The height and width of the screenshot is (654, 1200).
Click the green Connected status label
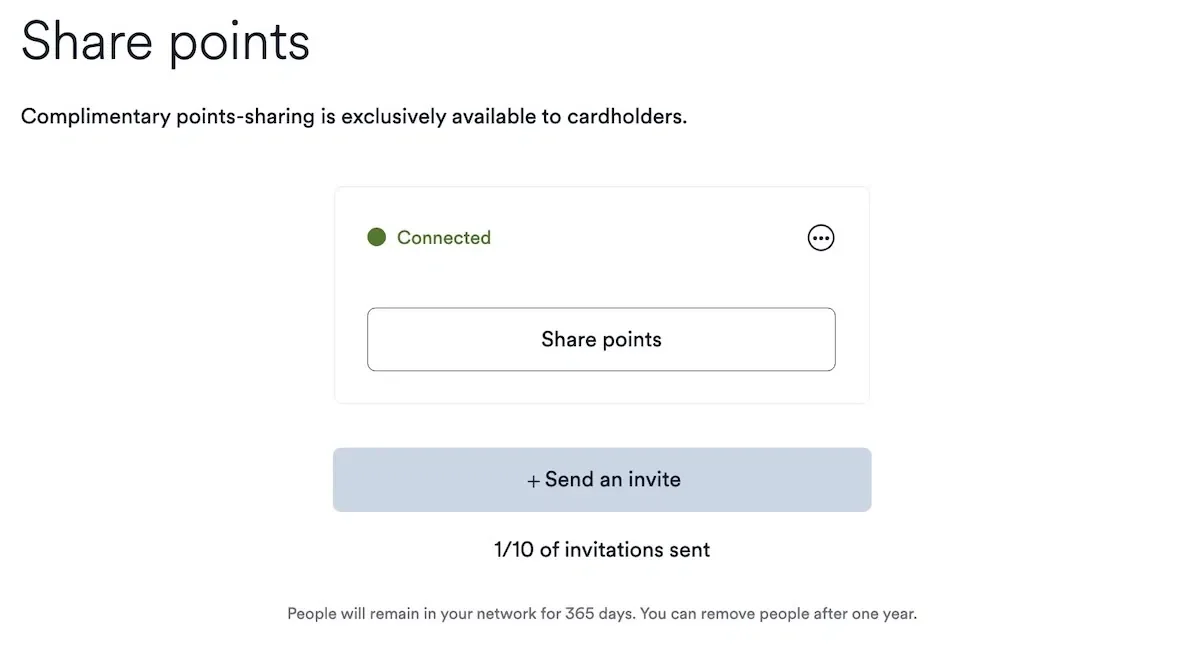point(443,238)
